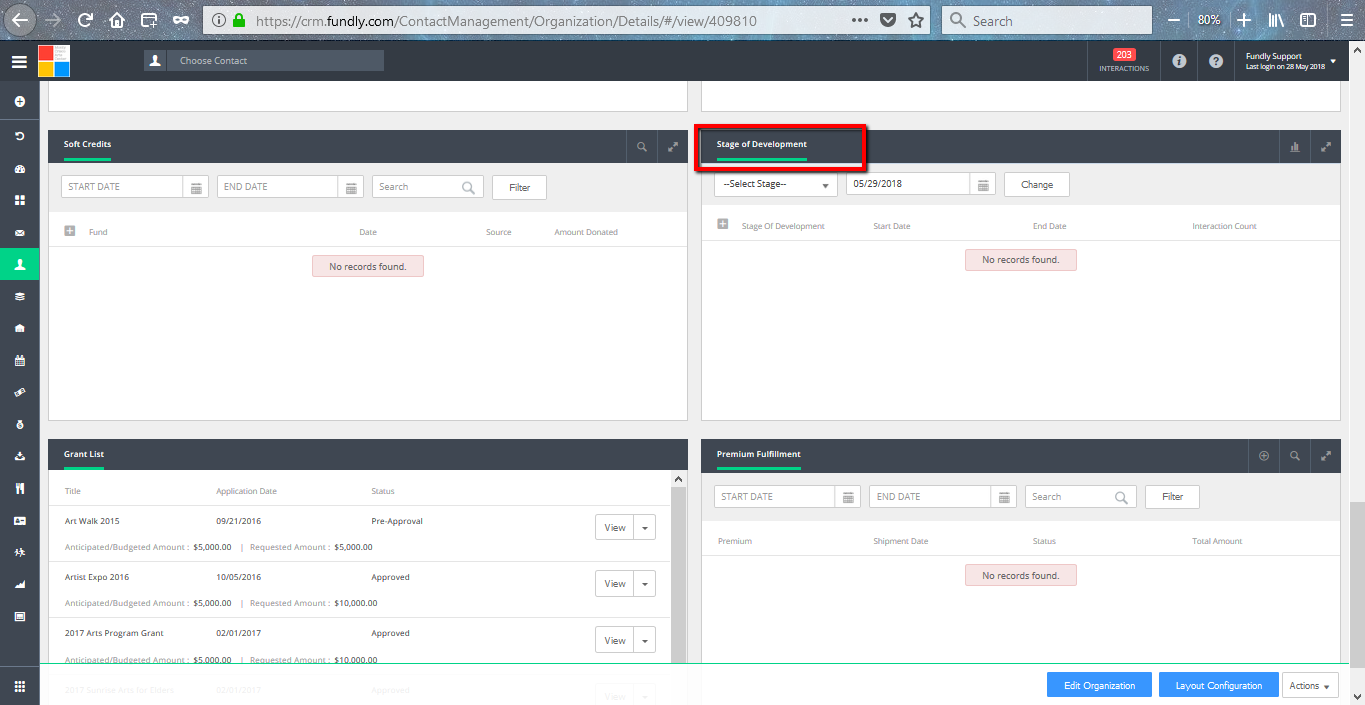
Task: Select the Stage of Development panel tab
Action: pos(762,145)
